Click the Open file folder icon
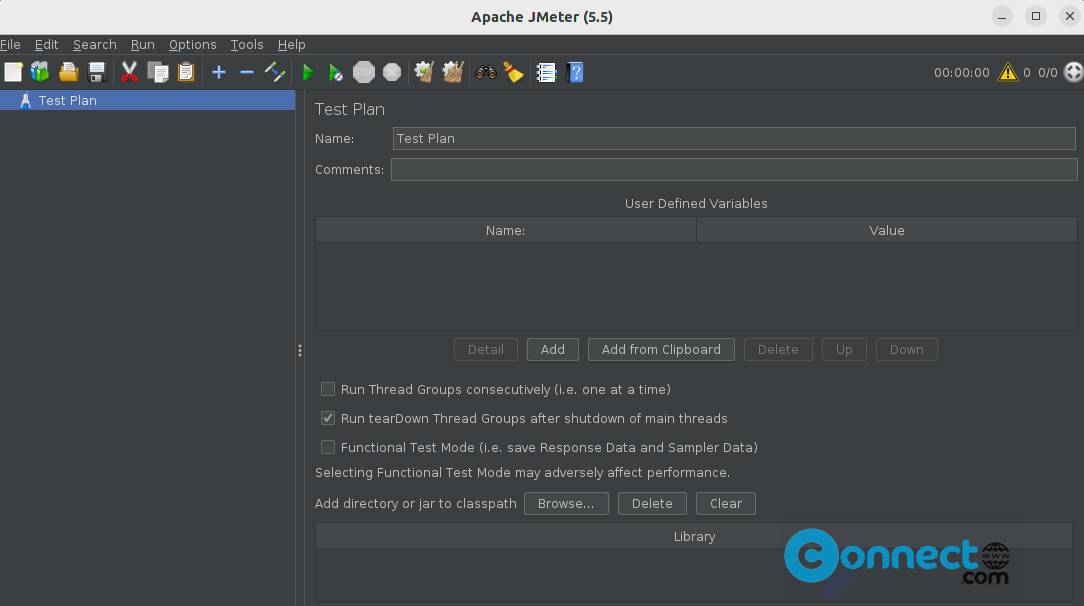1084x606 pixels. pyautogui.click(x=68, y=72)
